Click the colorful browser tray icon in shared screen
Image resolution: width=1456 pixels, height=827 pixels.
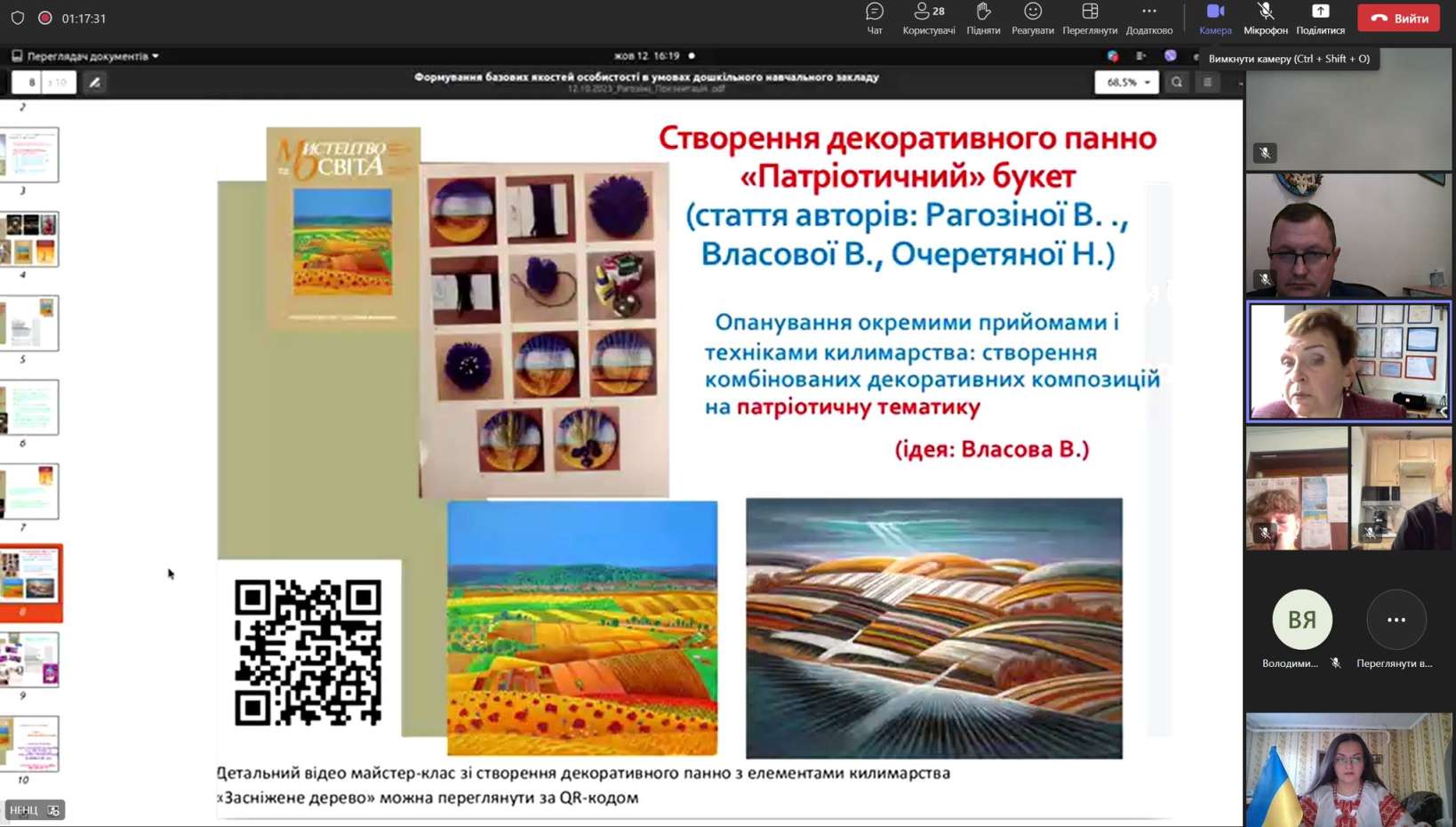point(1113,56)
